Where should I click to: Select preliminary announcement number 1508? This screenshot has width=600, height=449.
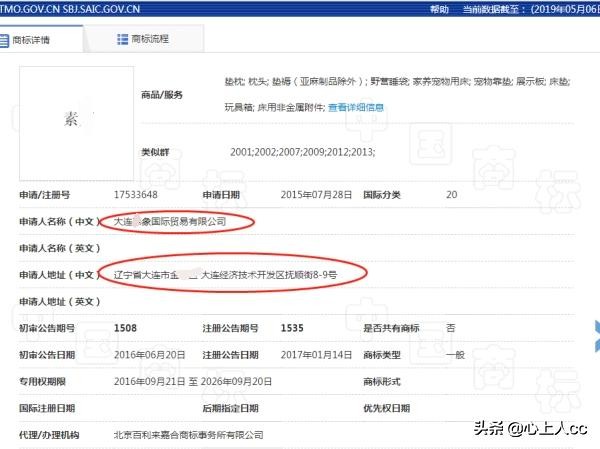point(125,328)
